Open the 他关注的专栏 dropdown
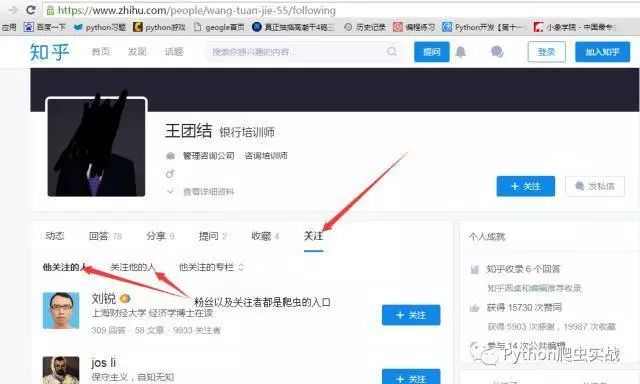 (x=211, y=267)
